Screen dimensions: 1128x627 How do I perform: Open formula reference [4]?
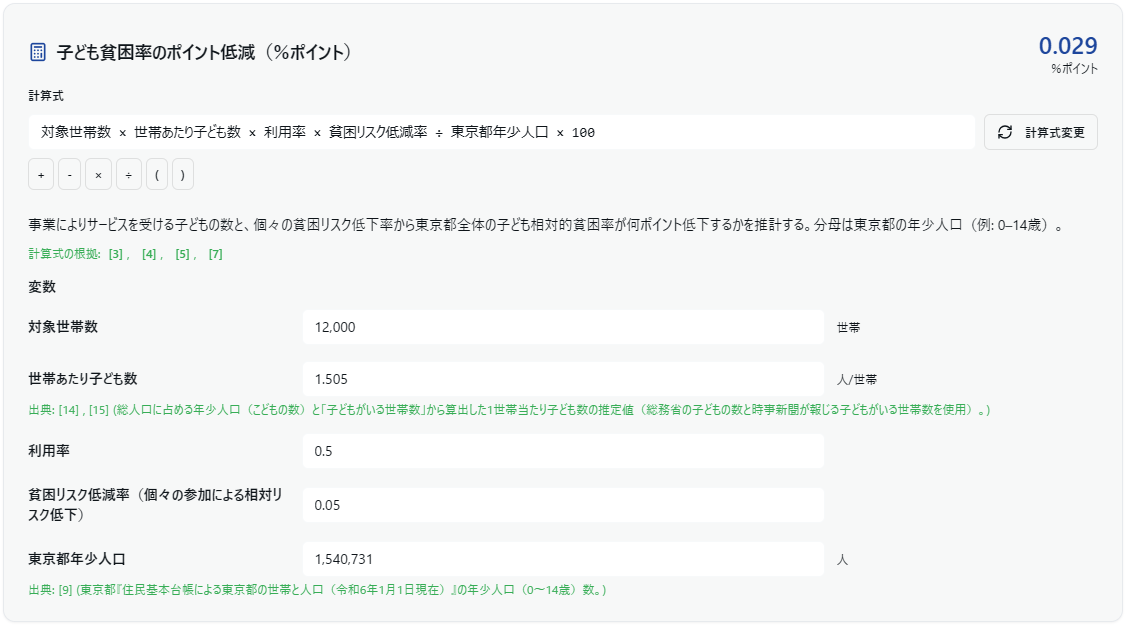[150, 254]
